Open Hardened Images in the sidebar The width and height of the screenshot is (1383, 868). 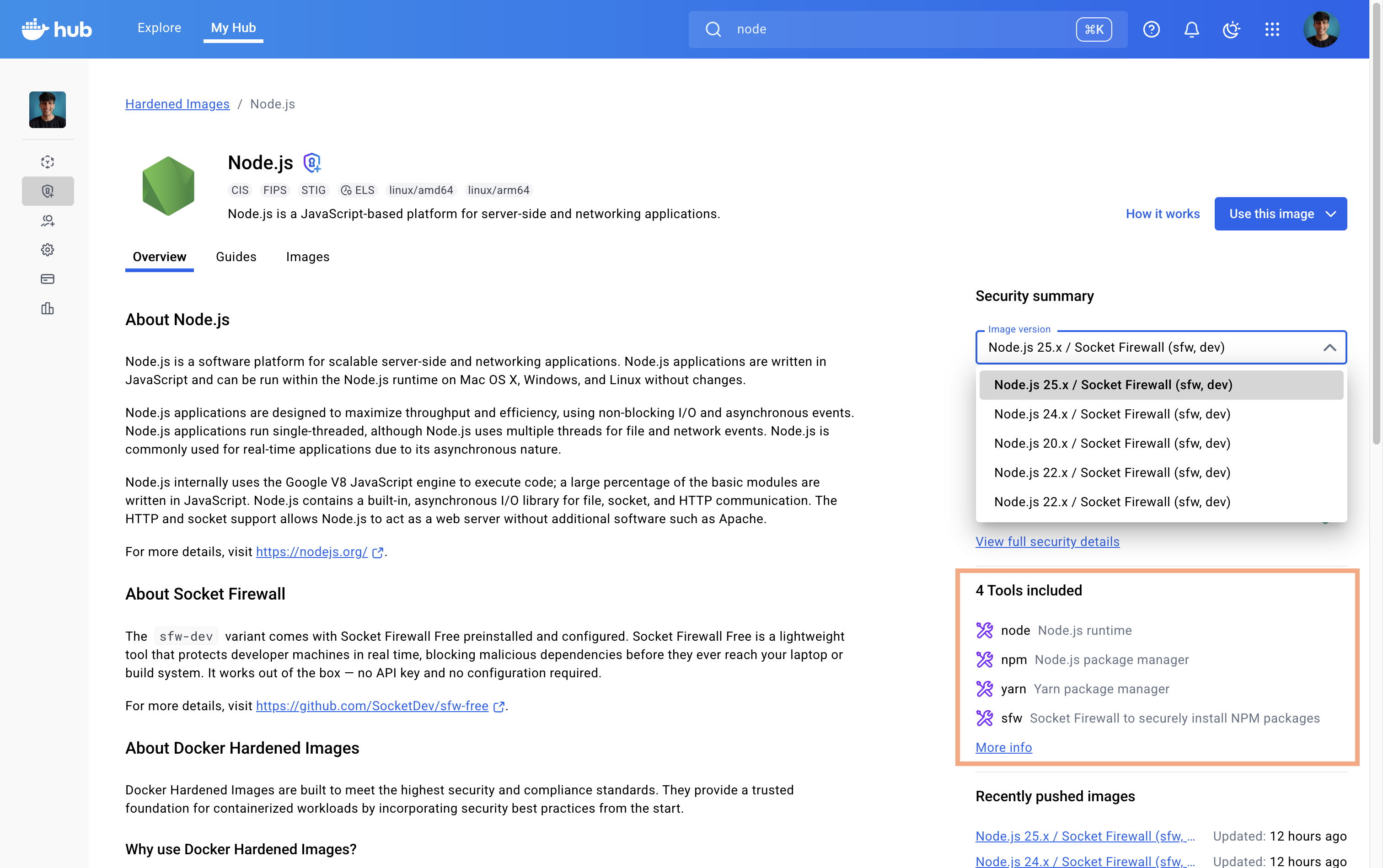48,191
